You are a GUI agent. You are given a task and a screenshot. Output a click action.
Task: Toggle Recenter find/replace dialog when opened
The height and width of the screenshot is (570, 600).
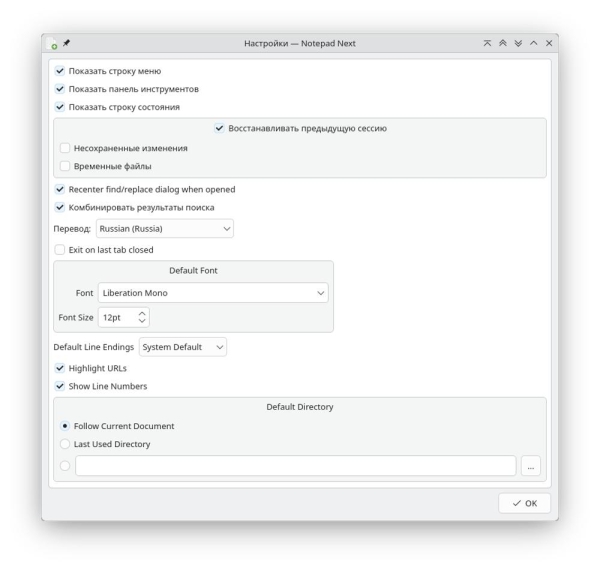click(x=60, y=189)
